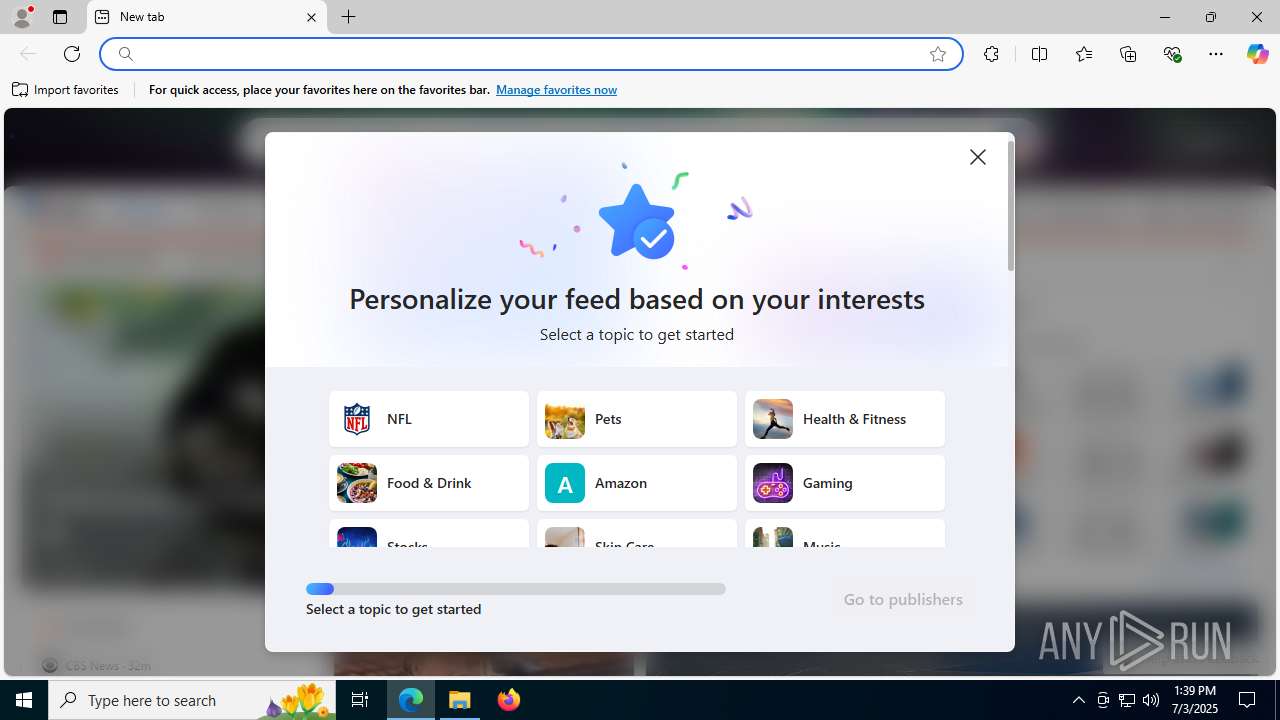Select the Stocks topic card
1280x720 pixels.
click(x=429, y=533)
